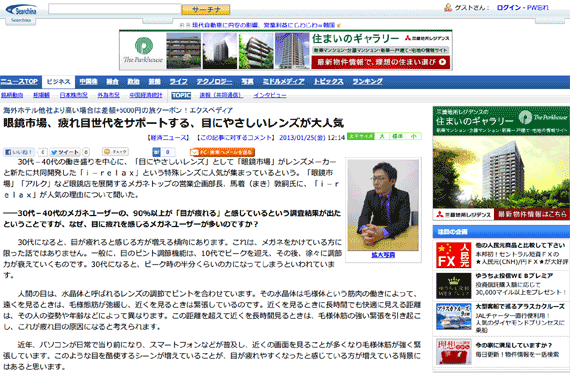Open the テクノロジー tab
Image resolution: width=570 pixels, height=379 pixels.
(214, 82)
